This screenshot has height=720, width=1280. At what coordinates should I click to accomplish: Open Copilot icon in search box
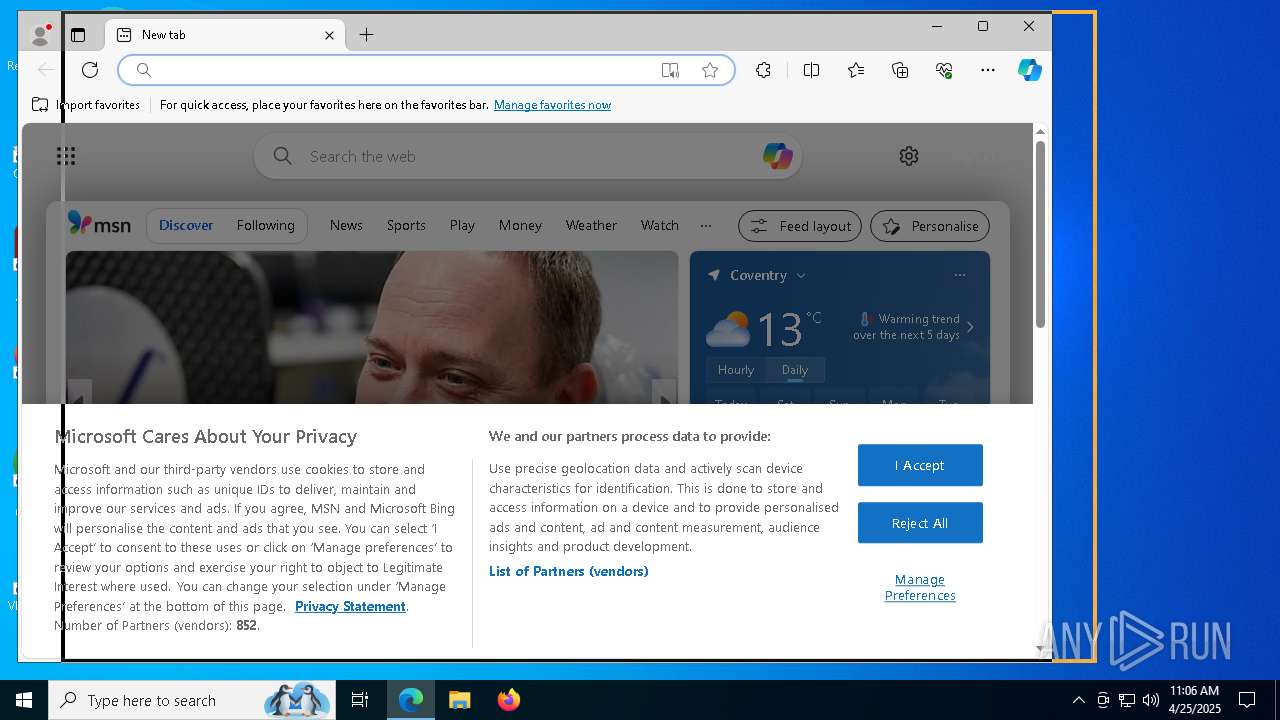tap(777, 156)
